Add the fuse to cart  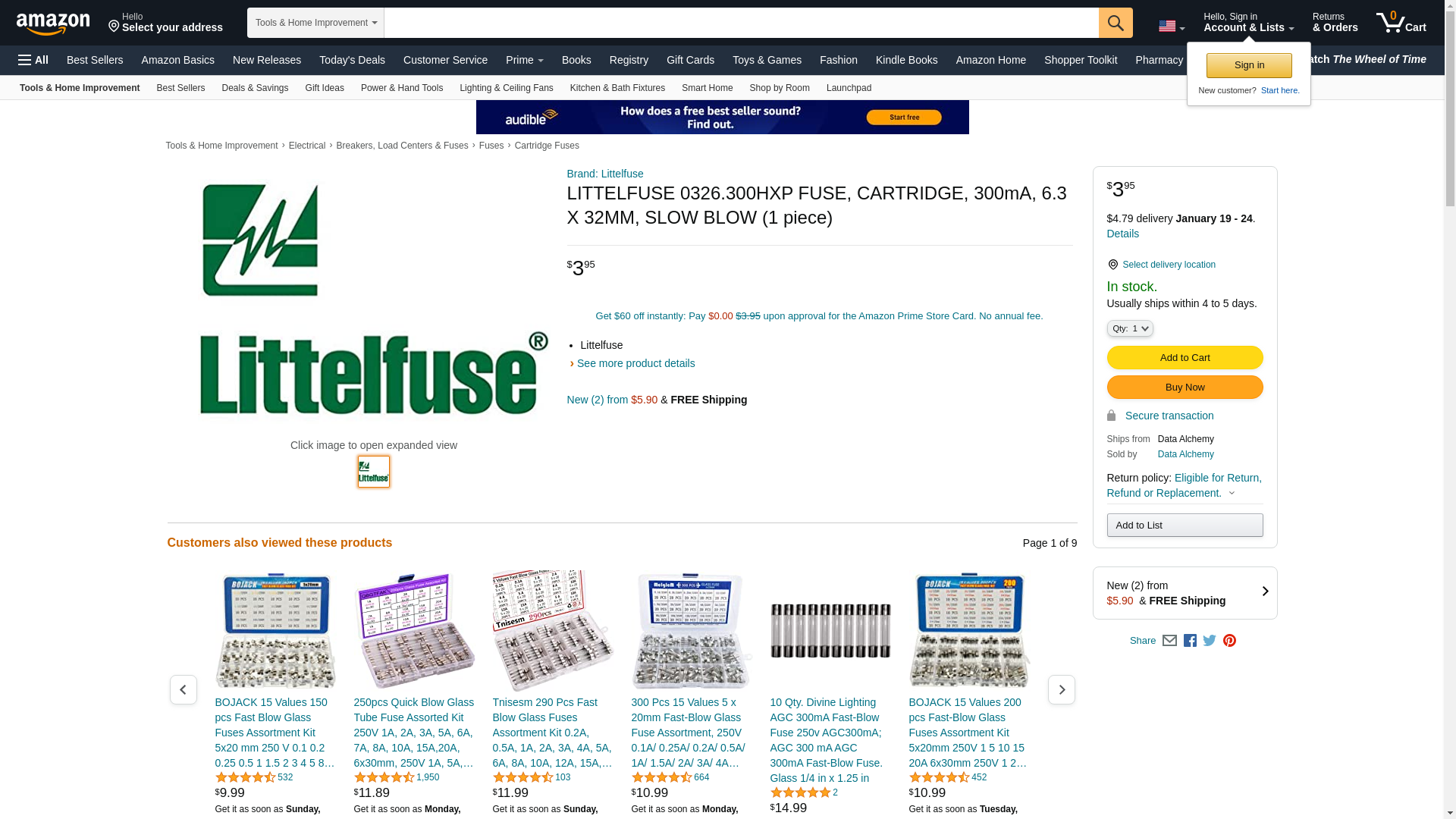[1185, 358]
